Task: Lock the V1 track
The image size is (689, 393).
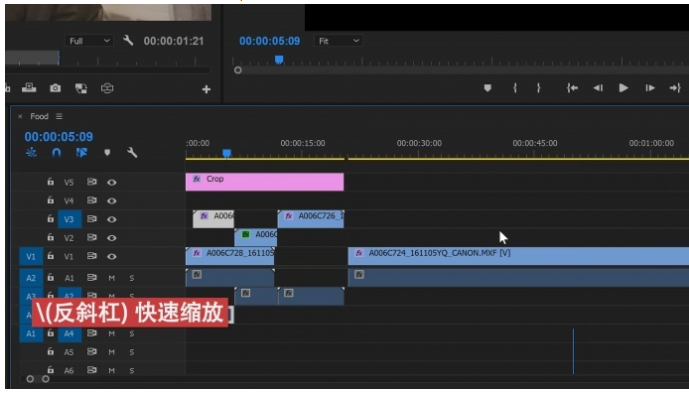Action: pos(51,255)
